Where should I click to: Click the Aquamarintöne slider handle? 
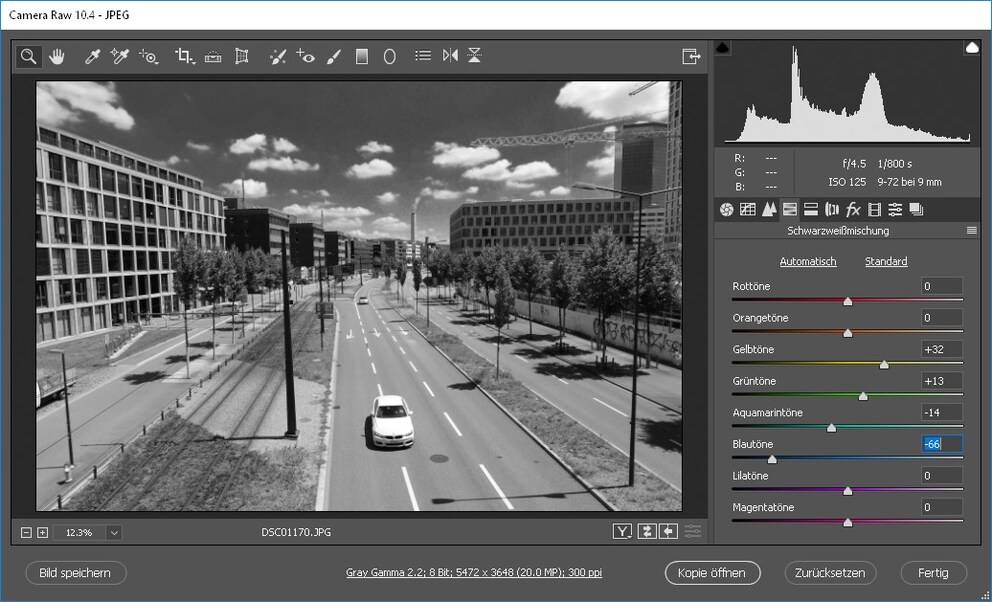click(832, 428)
